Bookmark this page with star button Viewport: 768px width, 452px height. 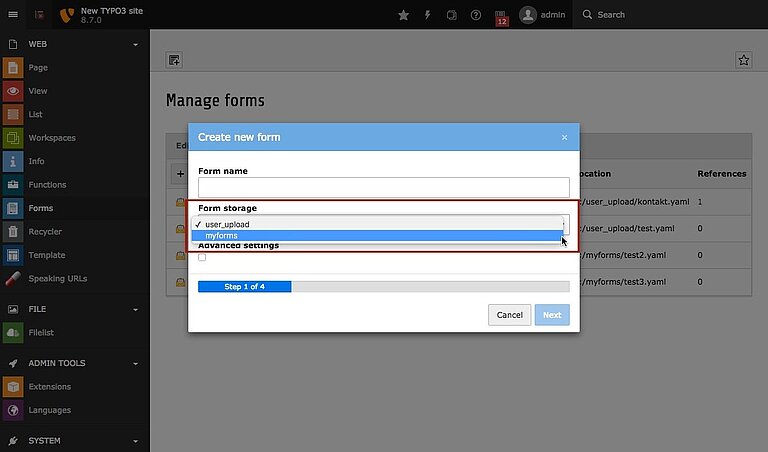coord(744,60)
